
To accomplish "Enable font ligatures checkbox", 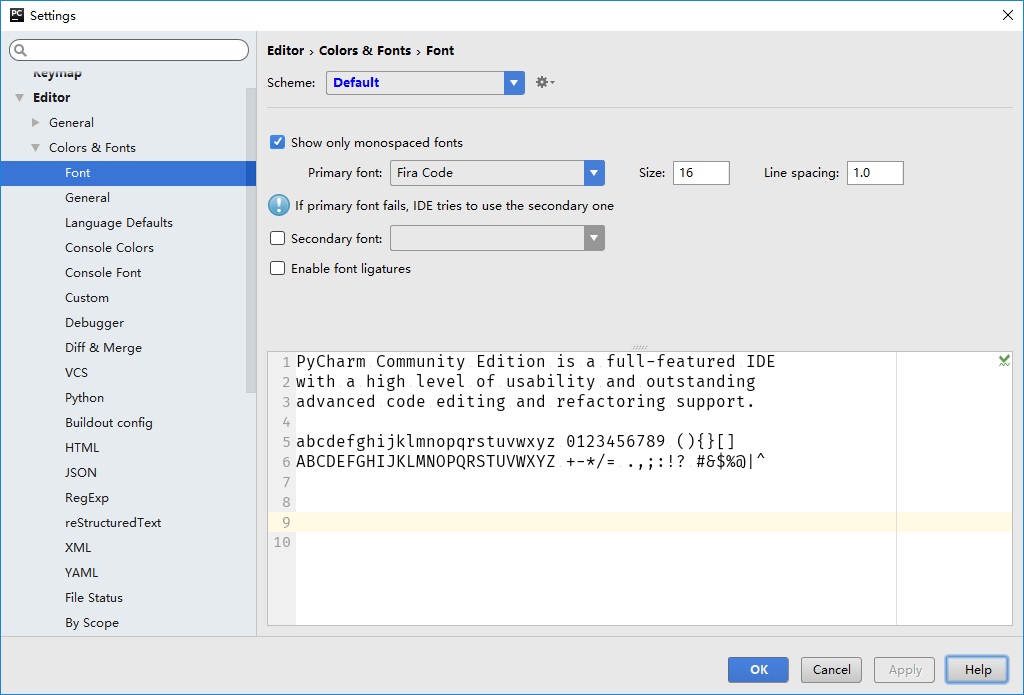I will (x=278, y=268).
